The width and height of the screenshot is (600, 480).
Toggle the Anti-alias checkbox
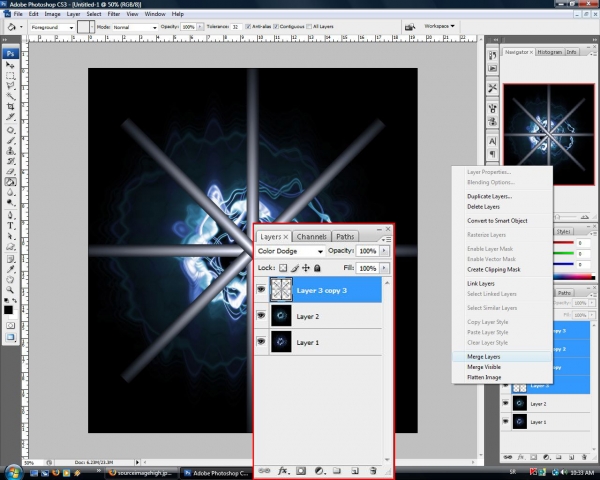pos(248,27)
